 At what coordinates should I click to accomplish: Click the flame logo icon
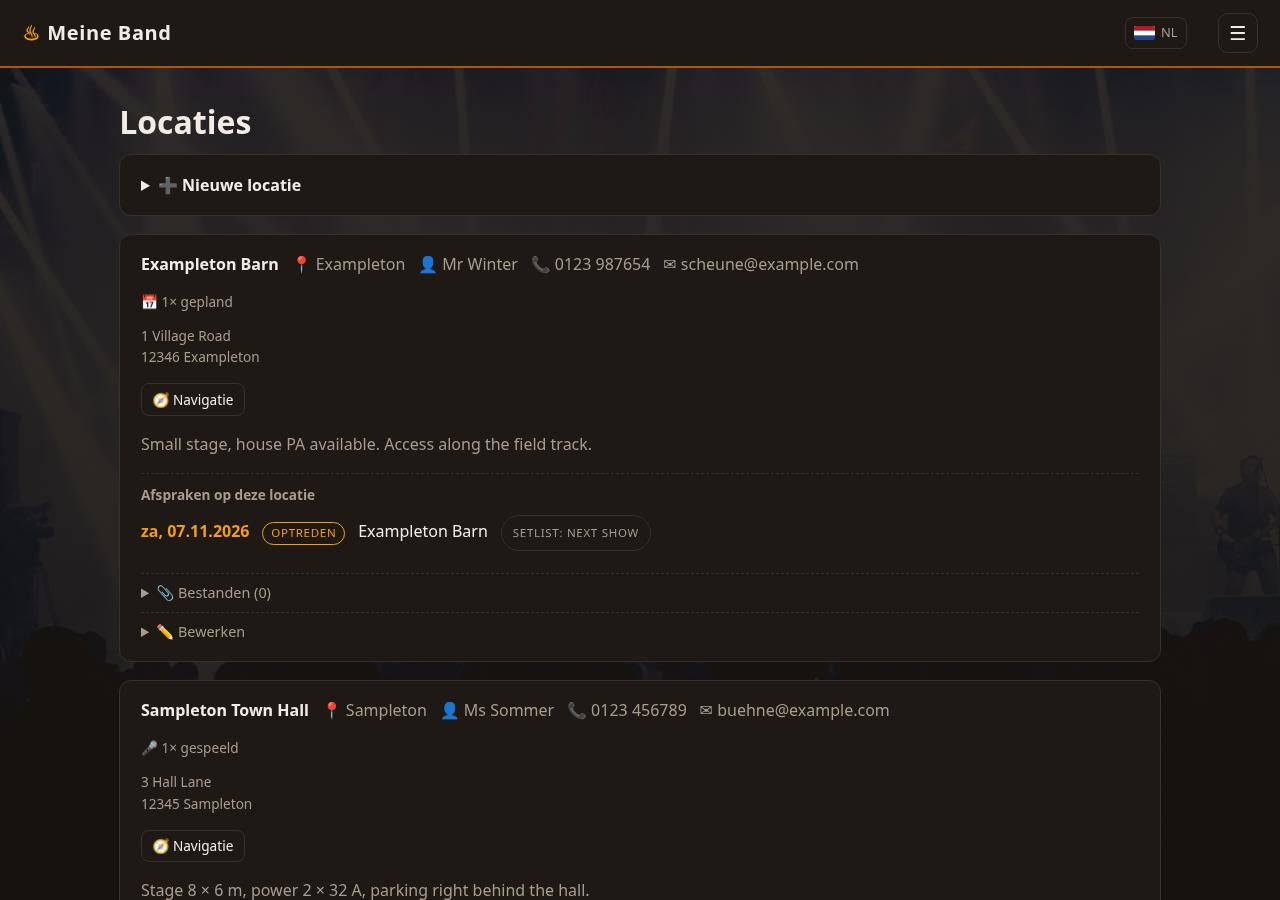point(31,33)
